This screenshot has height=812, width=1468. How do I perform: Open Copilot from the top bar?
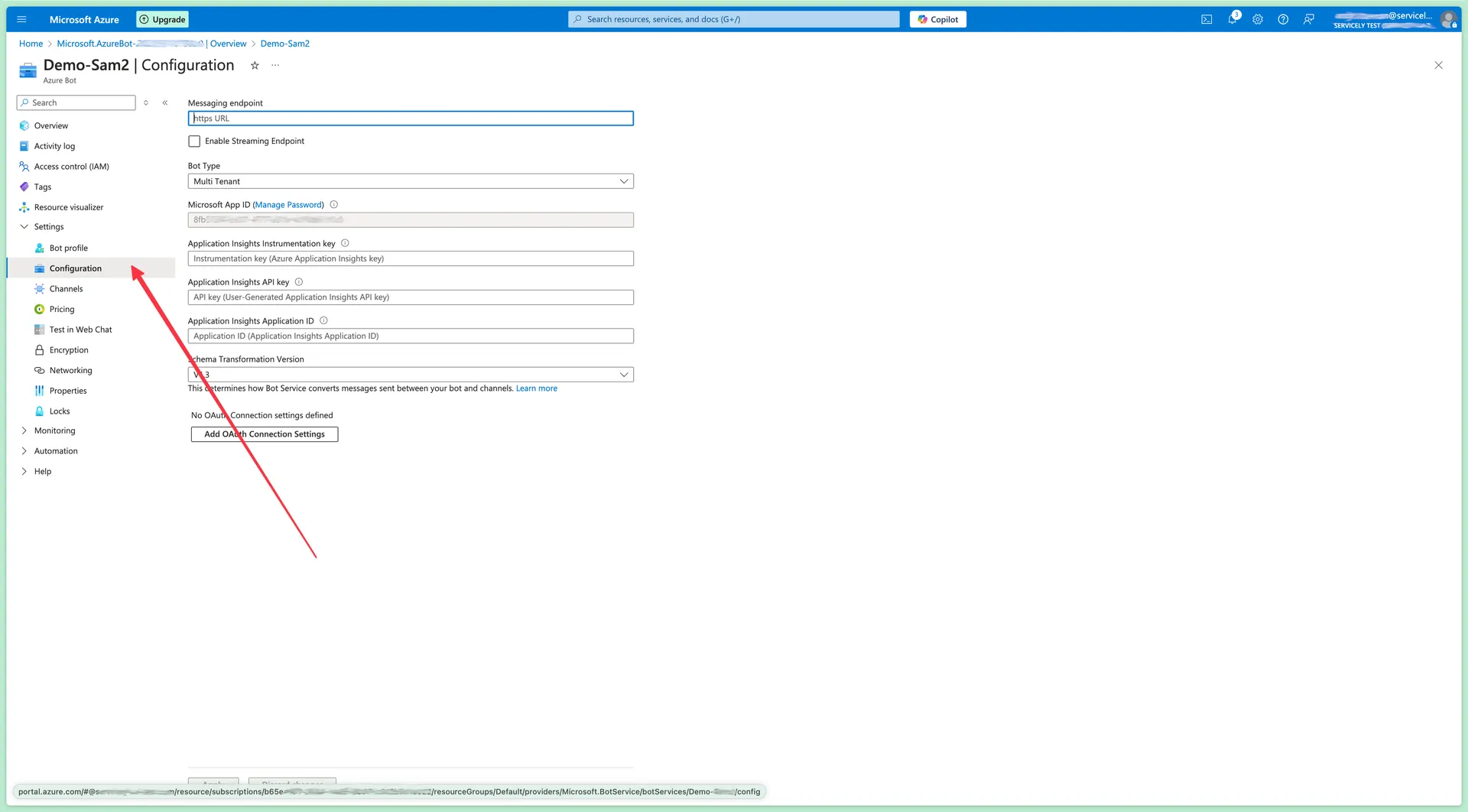938,19
